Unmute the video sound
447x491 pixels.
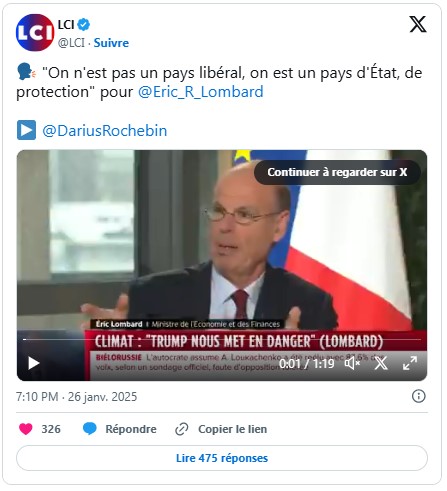[x=352, y=363]
